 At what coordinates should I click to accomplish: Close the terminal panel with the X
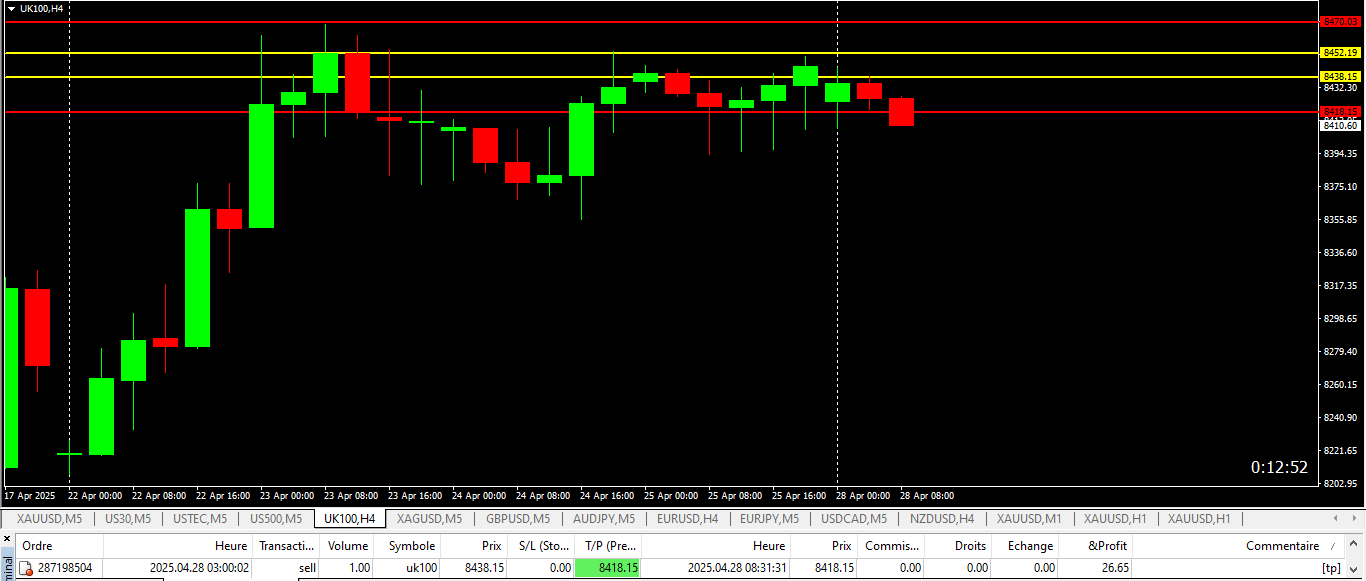coord(7,538)
